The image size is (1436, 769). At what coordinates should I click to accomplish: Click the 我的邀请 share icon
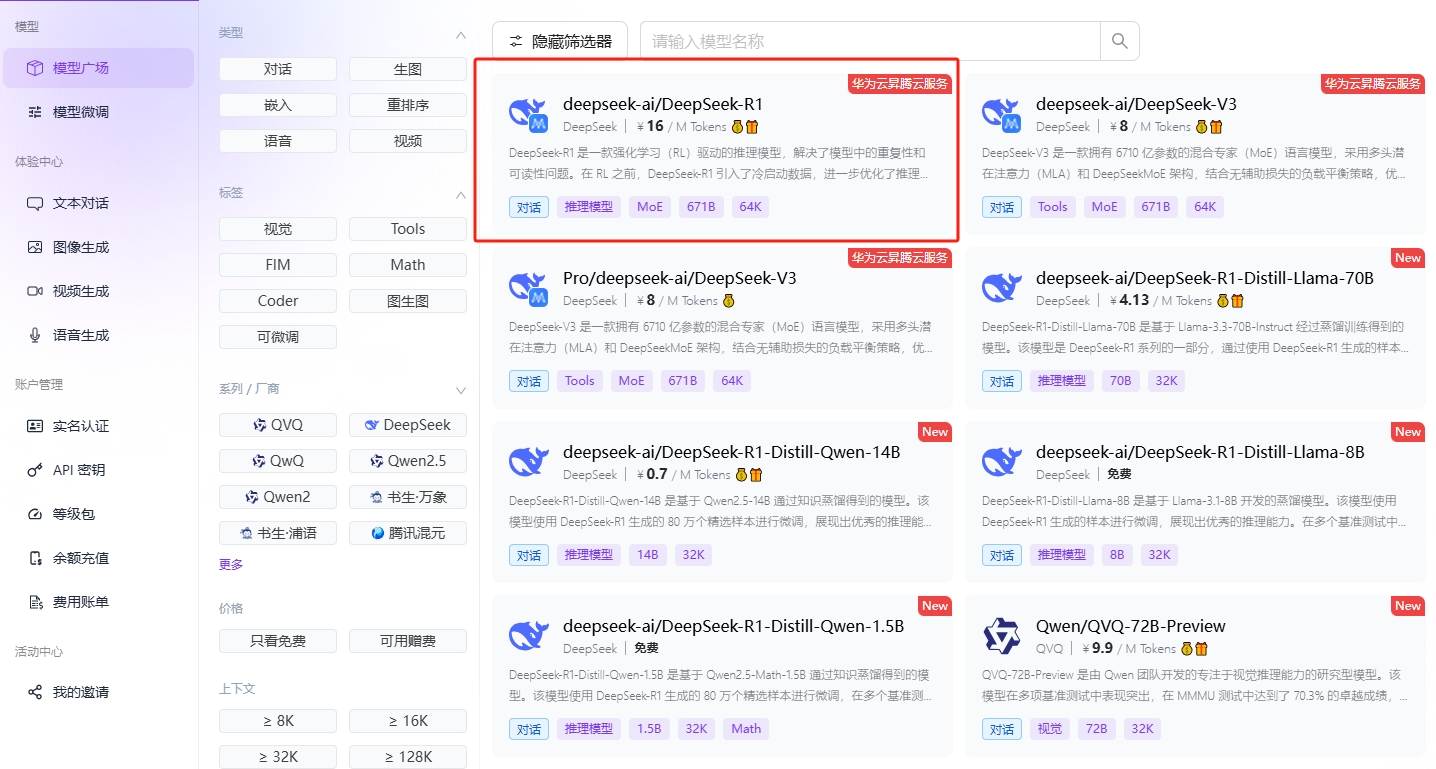click(35, 692)
